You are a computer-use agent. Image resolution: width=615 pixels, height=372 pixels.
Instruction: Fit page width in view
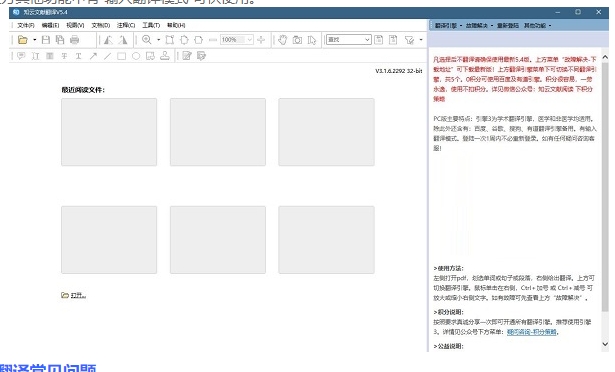click(x=198, y=40)
